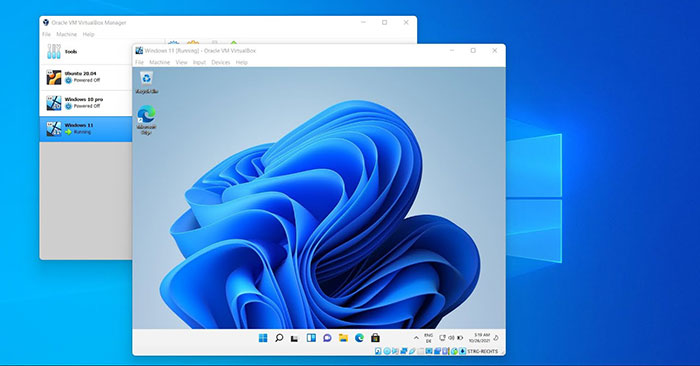Image resolution: width=700 pixels, height=366 pixels.
Task: Open Widgets on the Windows 11 taskbar
Action: coord(311,338)
